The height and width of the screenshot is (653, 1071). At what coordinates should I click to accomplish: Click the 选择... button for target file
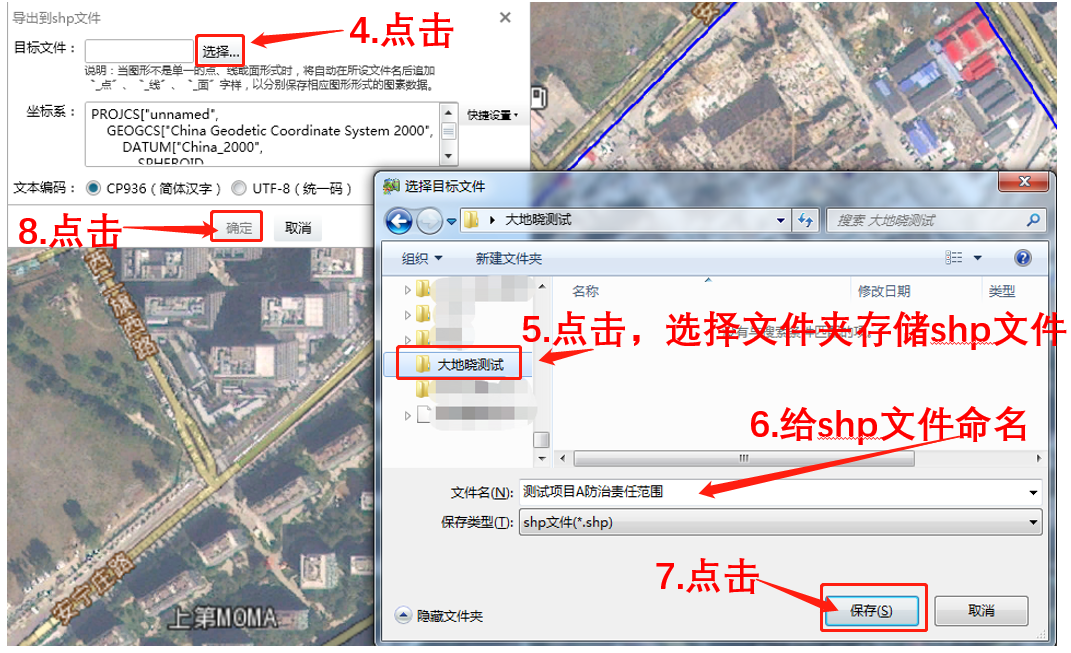(220, 51)
